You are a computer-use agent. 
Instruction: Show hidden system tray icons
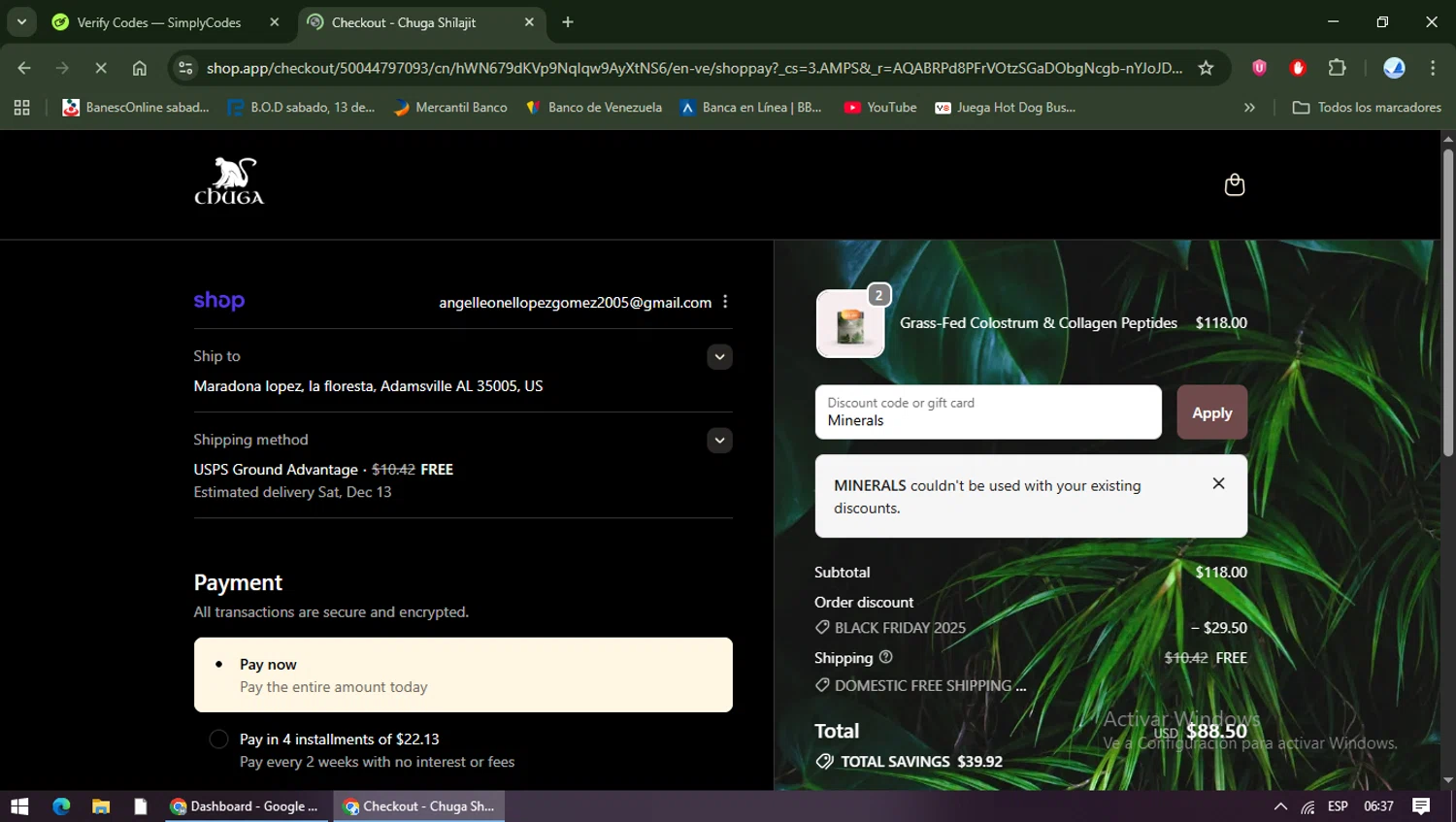coord(1280,806)
